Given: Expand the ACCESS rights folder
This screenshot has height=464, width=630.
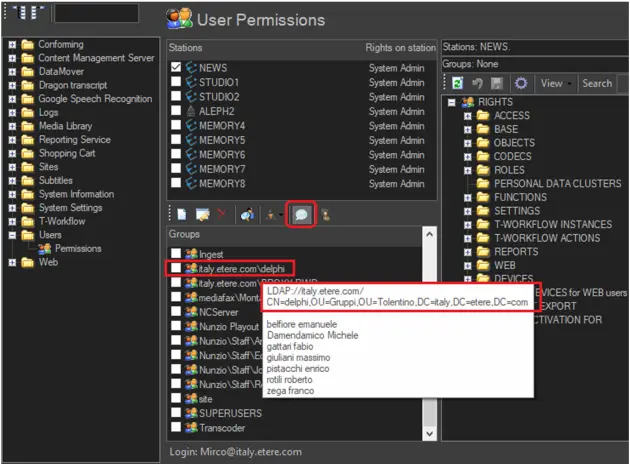Looking at the screenshot, I should coord(467,116).
